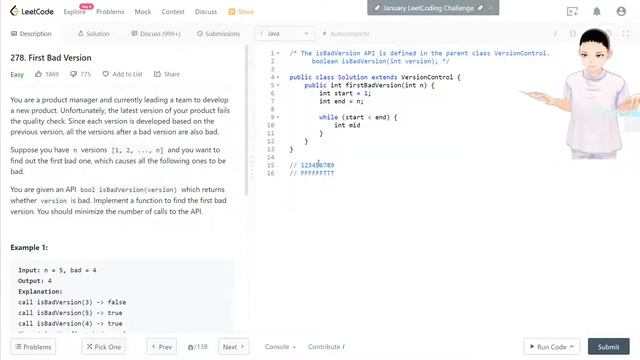Click the comment '// FFFFFFTTT'
Image resolution: width=640 pixels, height=360 pixels.
pyautogui.click(x=312, y=173)
